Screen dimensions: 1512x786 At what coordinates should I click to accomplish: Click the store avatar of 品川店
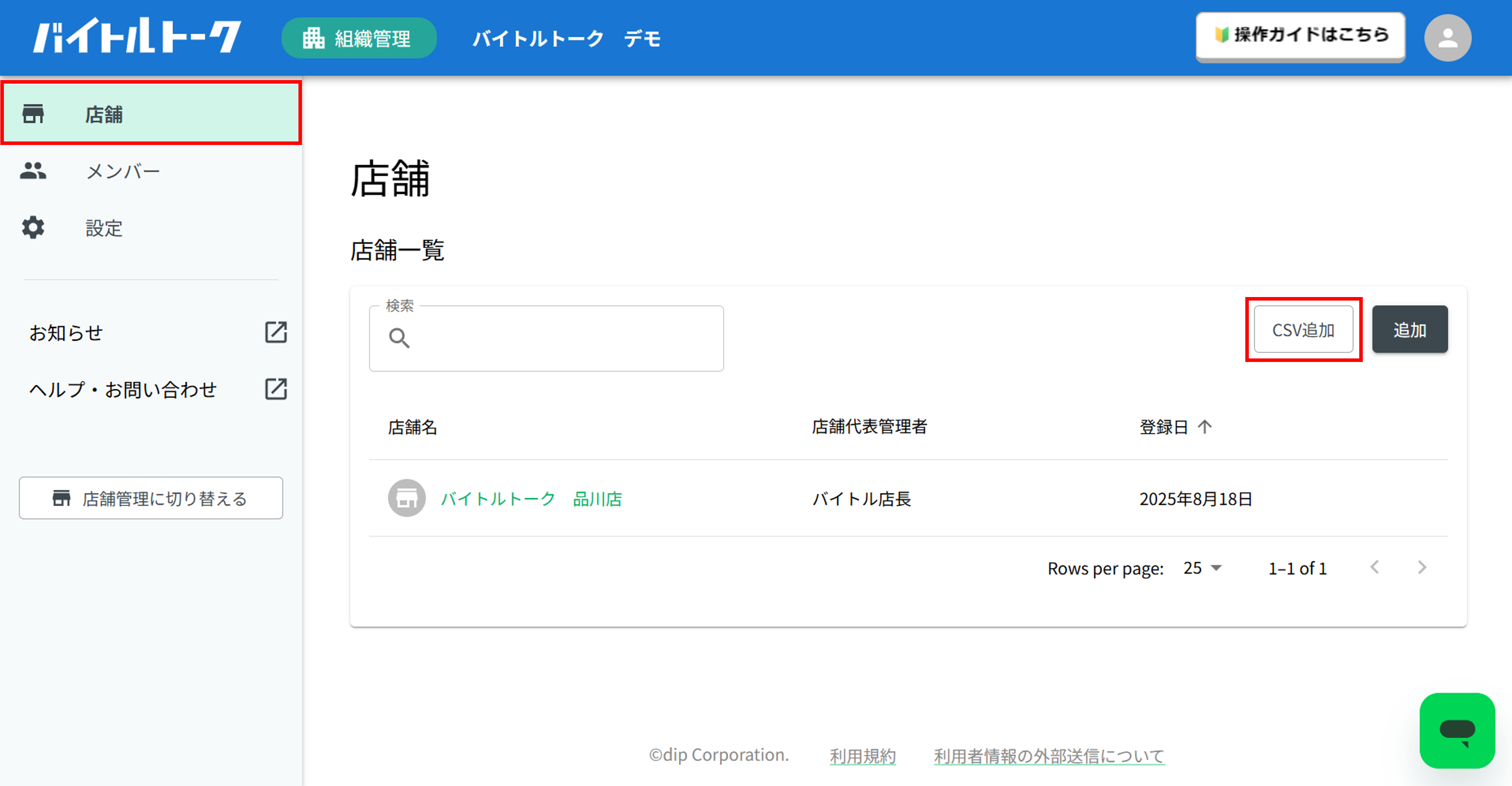coord(407,498)
